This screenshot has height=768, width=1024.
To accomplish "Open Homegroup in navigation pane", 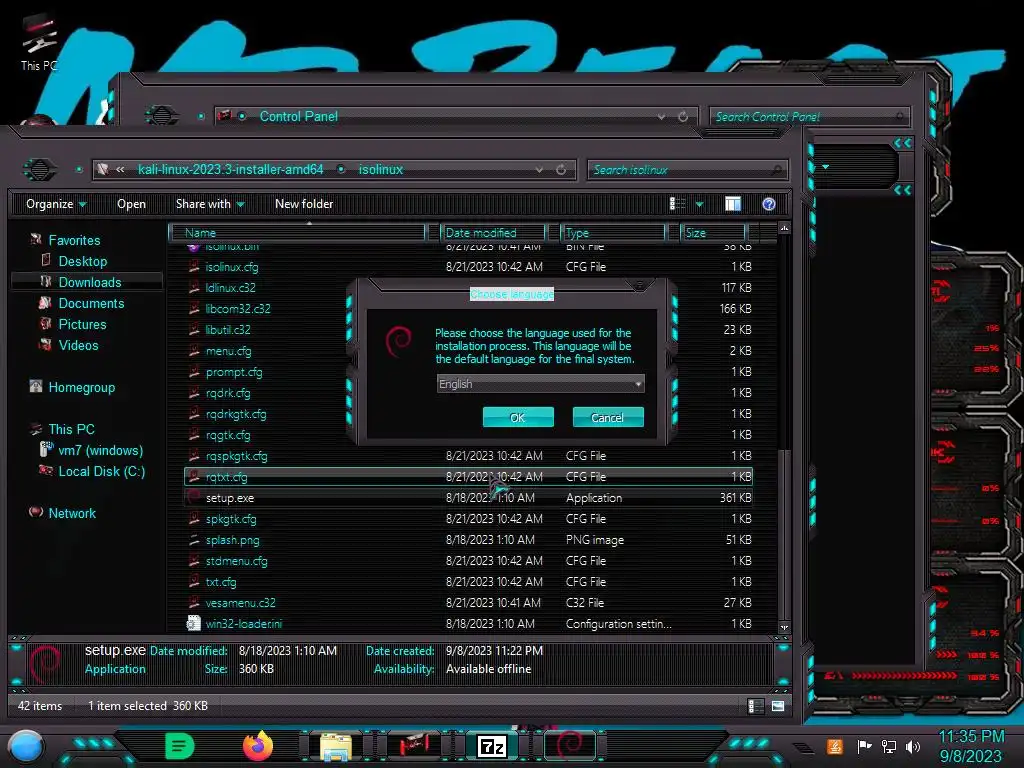I will (81, 387).
